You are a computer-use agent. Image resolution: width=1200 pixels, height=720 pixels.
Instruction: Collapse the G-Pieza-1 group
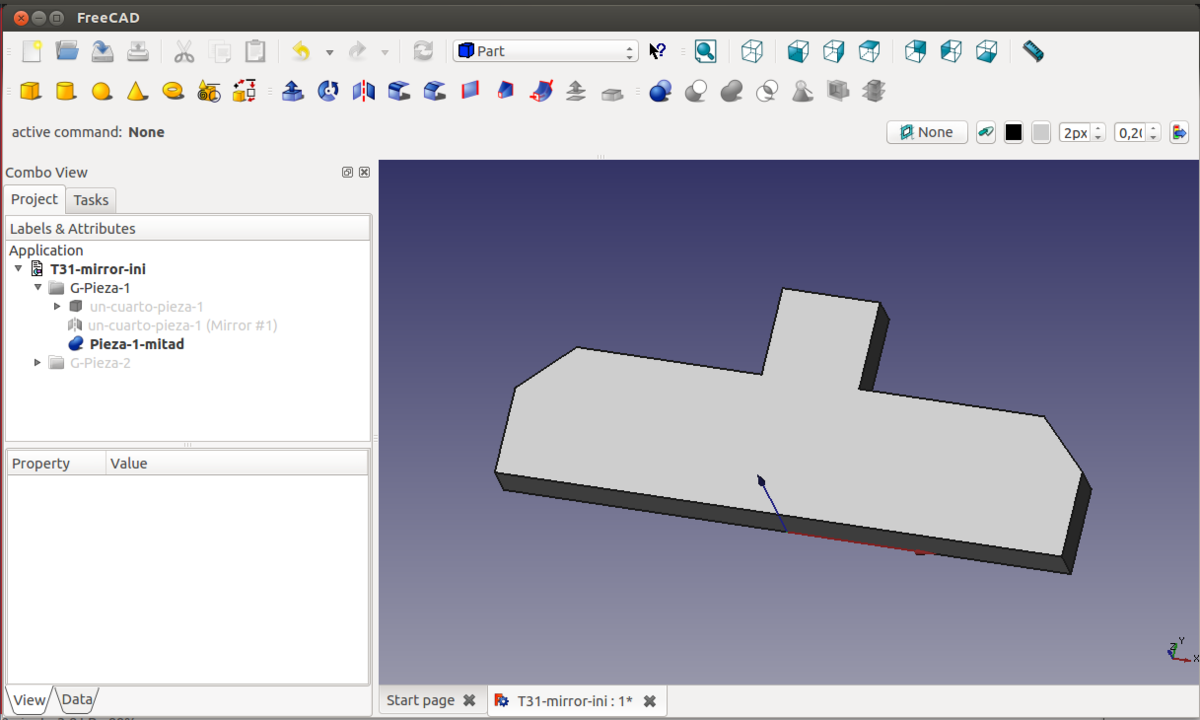[38, 288]
